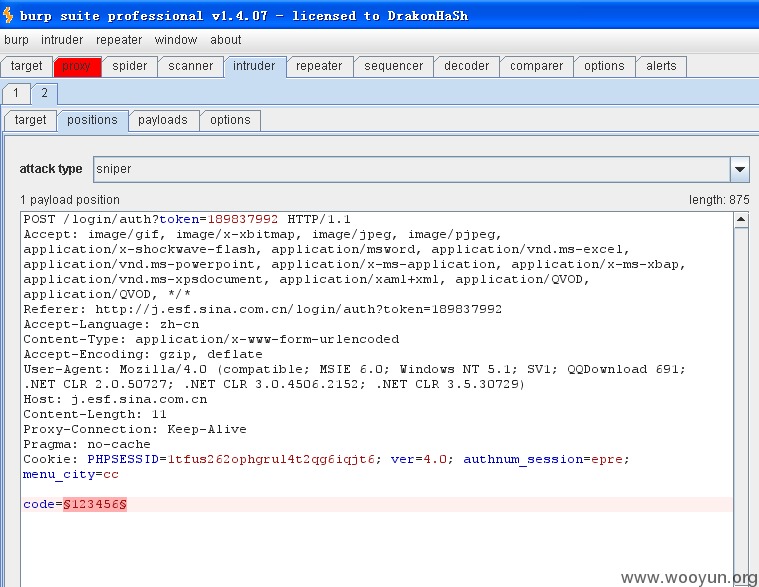Image resolution: width=759 pixels, height=587 pixels.
Task: Click the Referer header line
Action: click(262, 309)
